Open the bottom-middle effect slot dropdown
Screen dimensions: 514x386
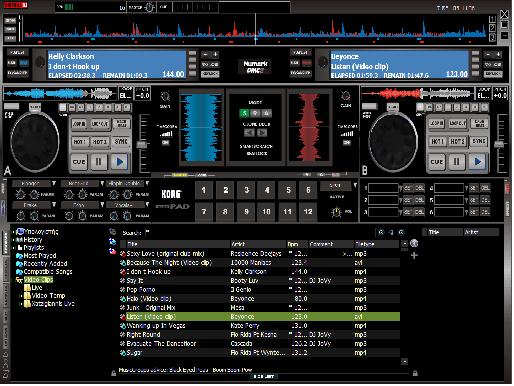[102, 205]
